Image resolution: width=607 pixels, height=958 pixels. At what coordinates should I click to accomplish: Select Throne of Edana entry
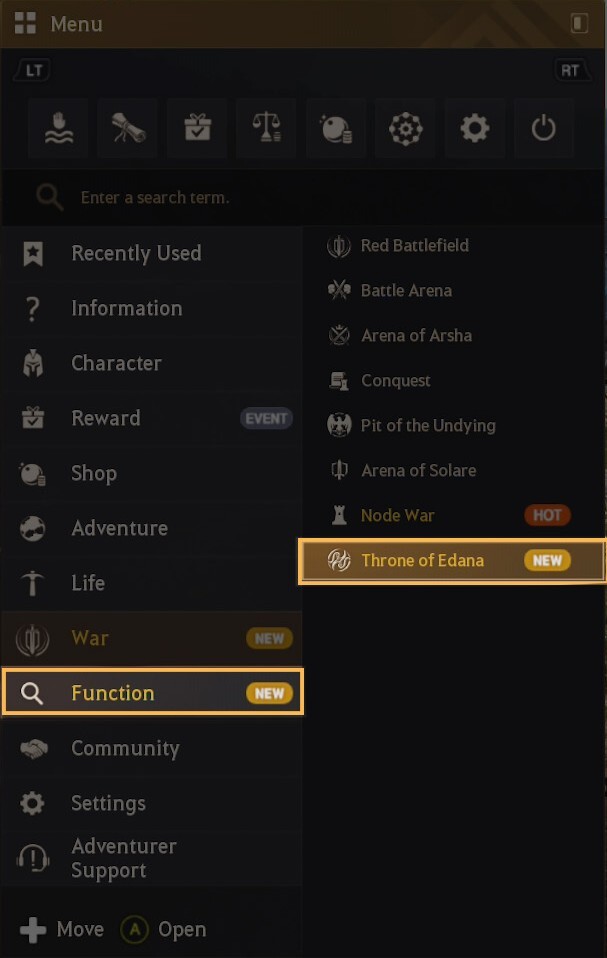click(423, 561)
